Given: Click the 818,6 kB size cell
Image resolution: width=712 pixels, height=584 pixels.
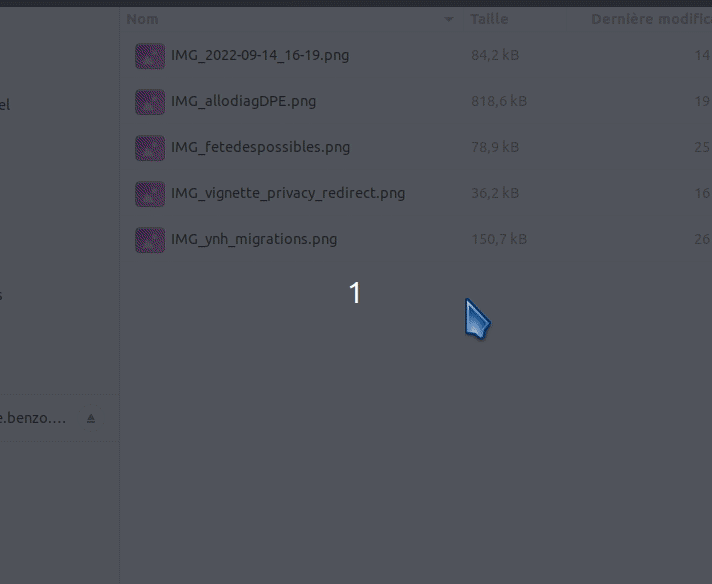Looking at the screenshot, I should (x=499, y=101).
